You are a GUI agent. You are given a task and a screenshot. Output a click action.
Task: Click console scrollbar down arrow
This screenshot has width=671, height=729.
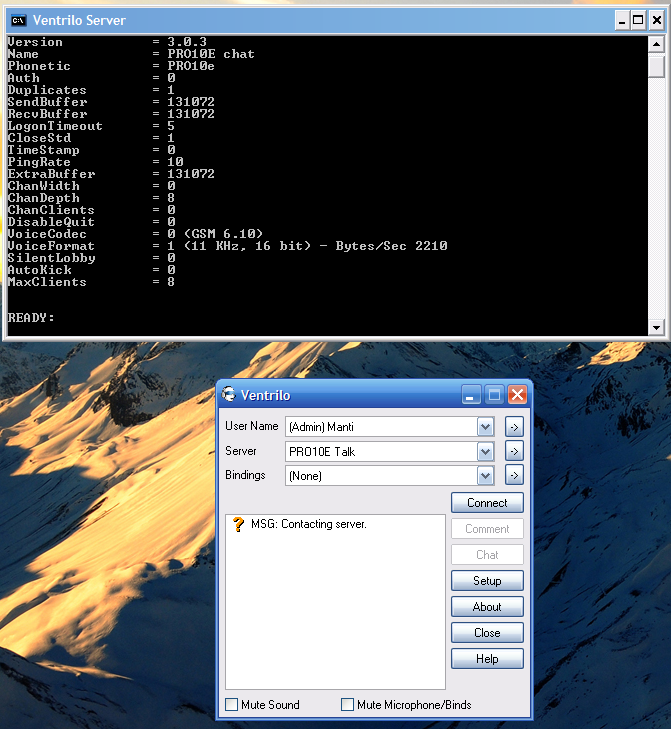[656, 327]
